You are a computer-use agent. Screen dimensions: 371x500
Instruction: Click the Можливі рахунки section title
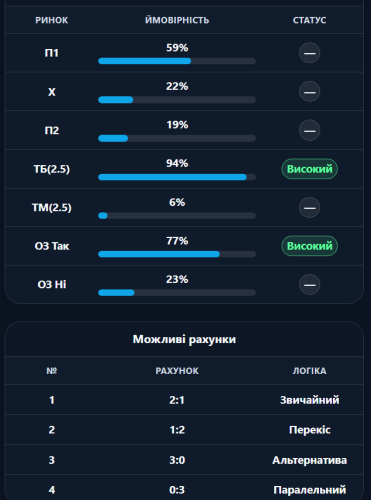pos(184,339)
